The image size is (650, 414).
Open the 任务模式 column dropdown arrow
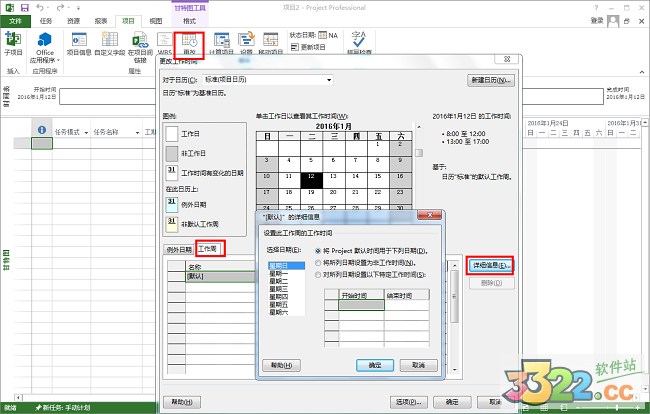tap(86, 133)
